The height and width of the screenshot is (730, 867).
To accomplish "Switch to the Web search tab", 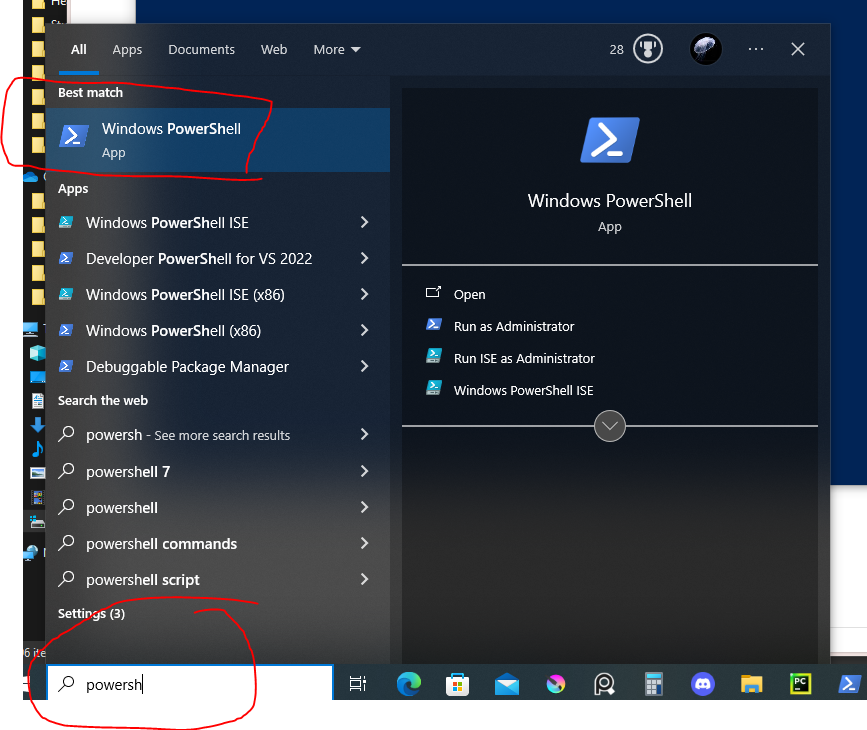I will click(x=274, y=50).
